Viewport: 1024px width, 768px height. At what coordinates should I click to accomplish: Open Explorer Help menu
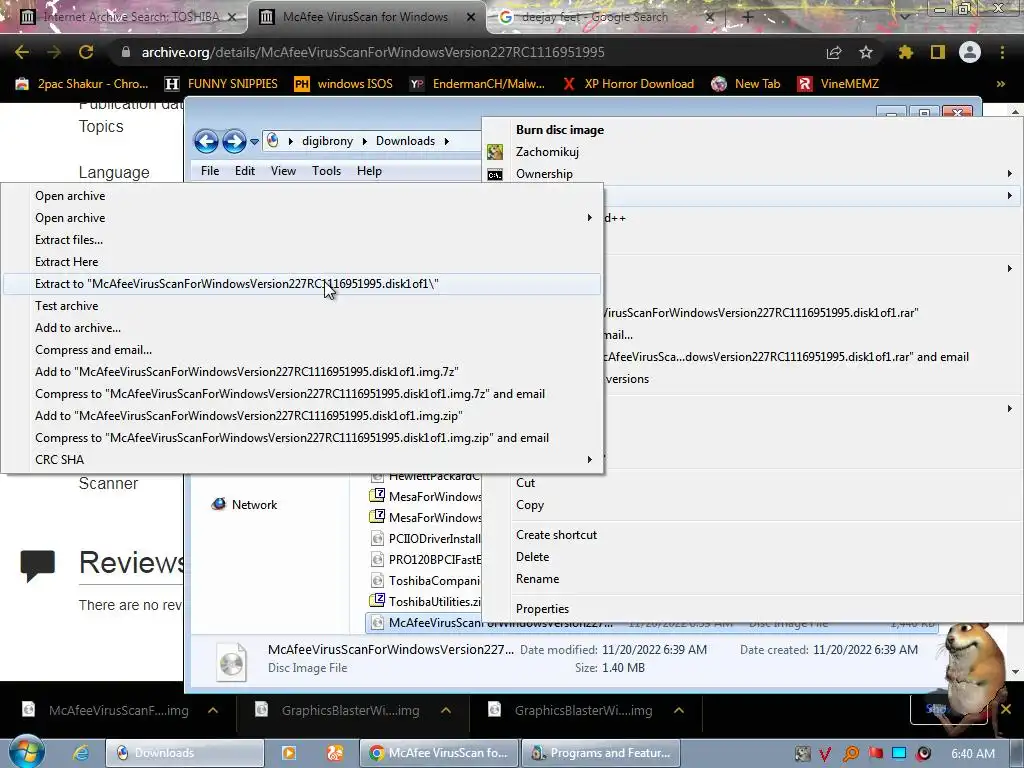[369, 170]
